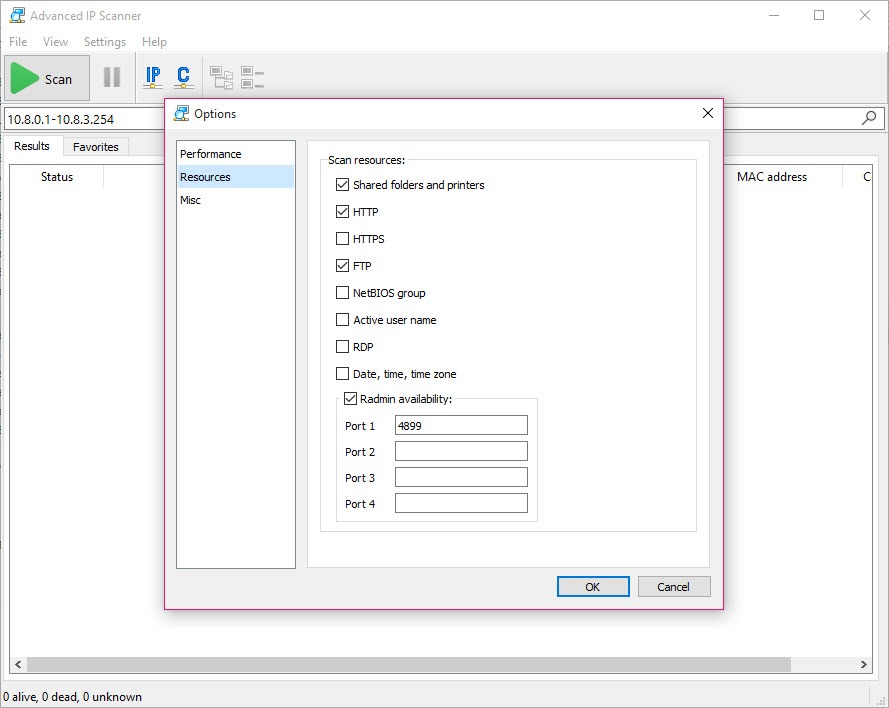The height and width of the screenshot is (708, 889).
Task: Click the Advanced IP Scanner title icon
Action: pos(17,15)
